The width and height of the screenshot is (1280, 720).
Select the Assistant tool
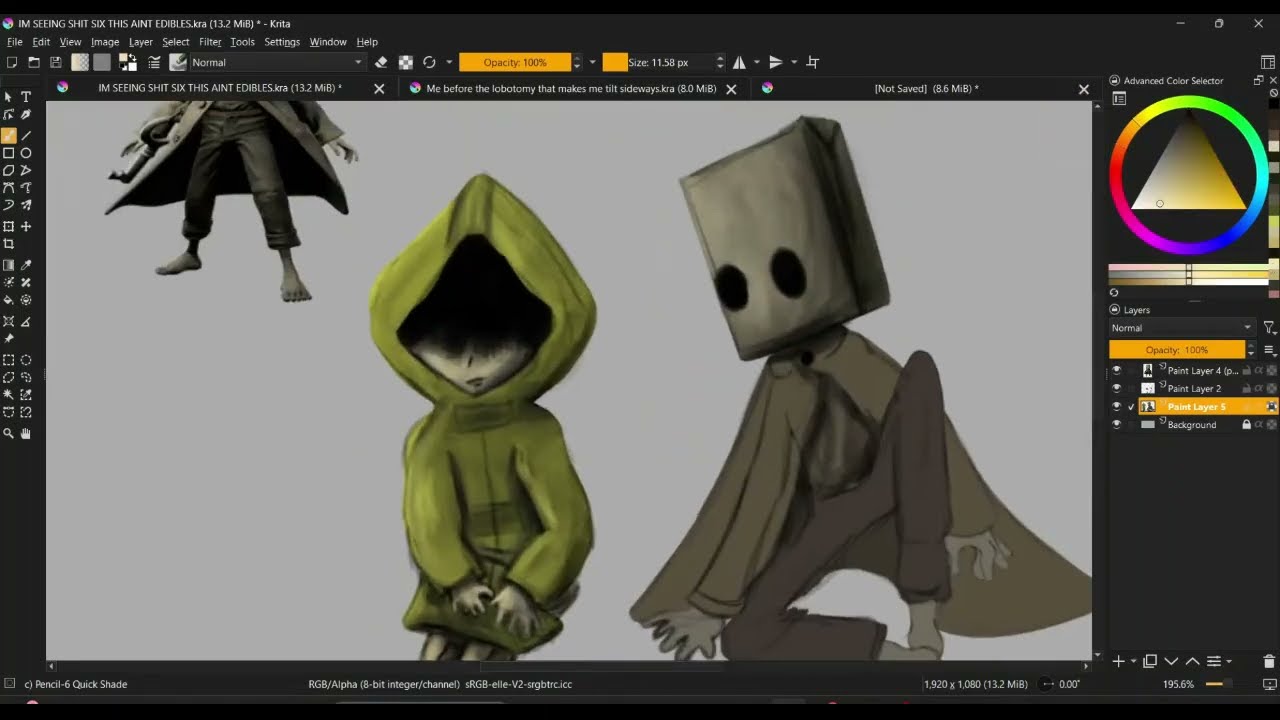pyautogui.click(x=8, y=321)
